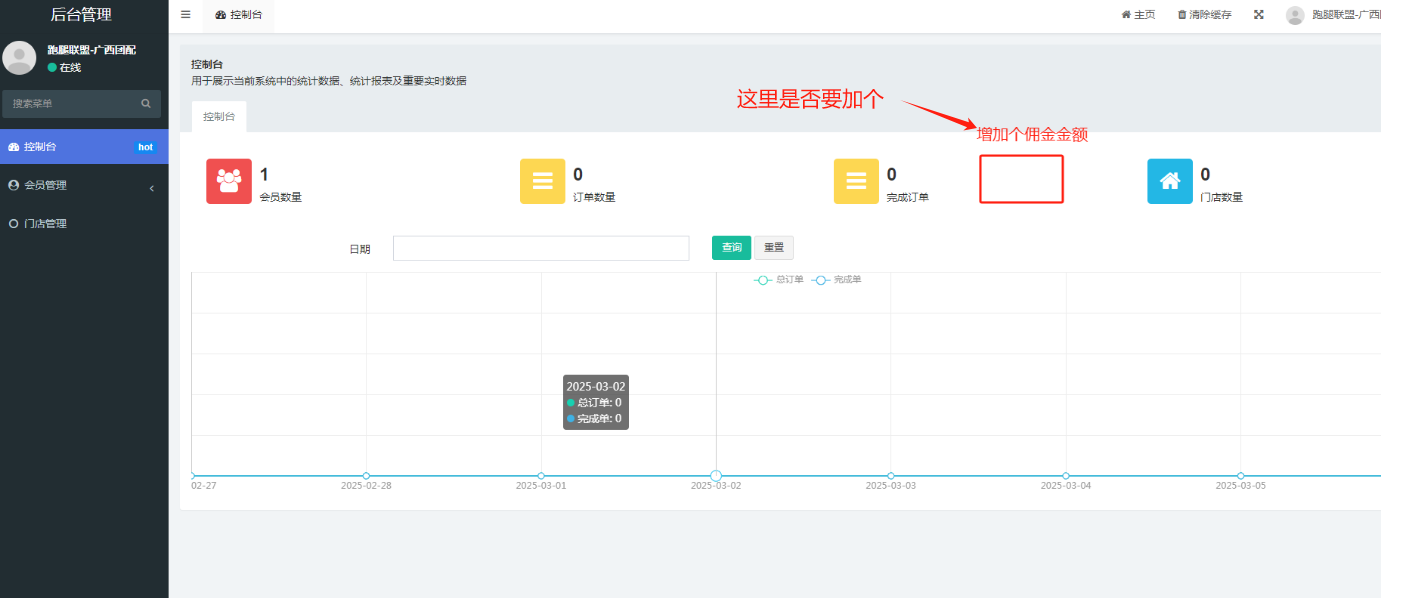
Task: Click the 门店数量 label
Action: pyautogui.click(x=1221, y=197)
